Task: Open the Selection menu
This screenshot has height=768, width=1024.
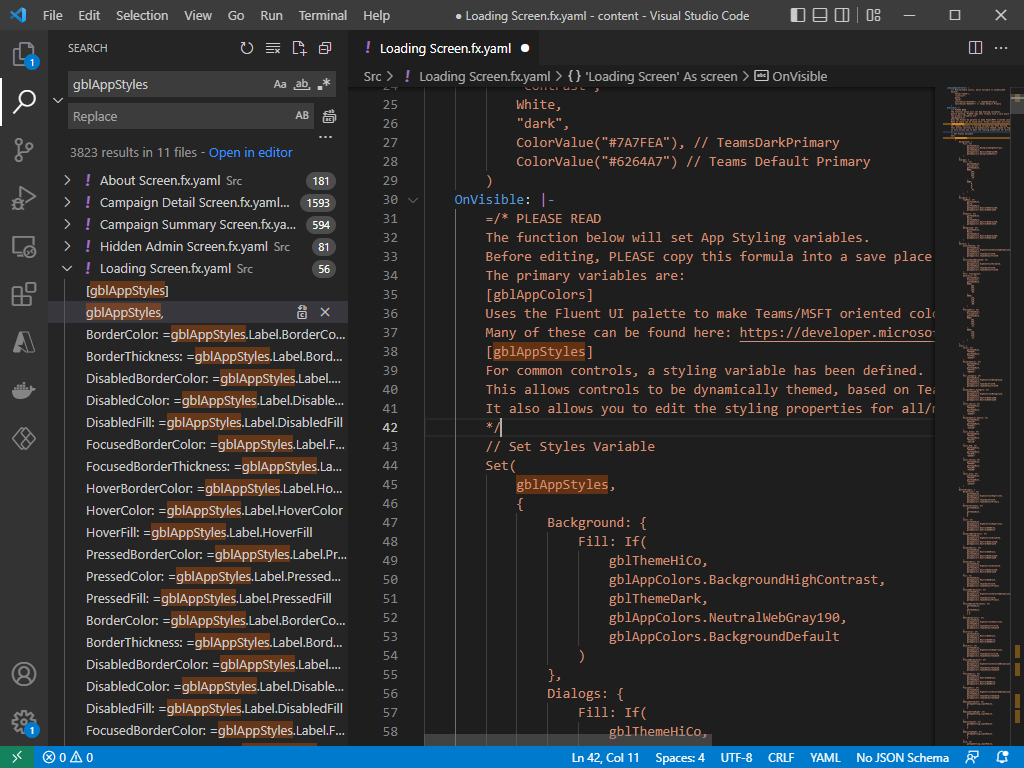Action: coord(142,15)
